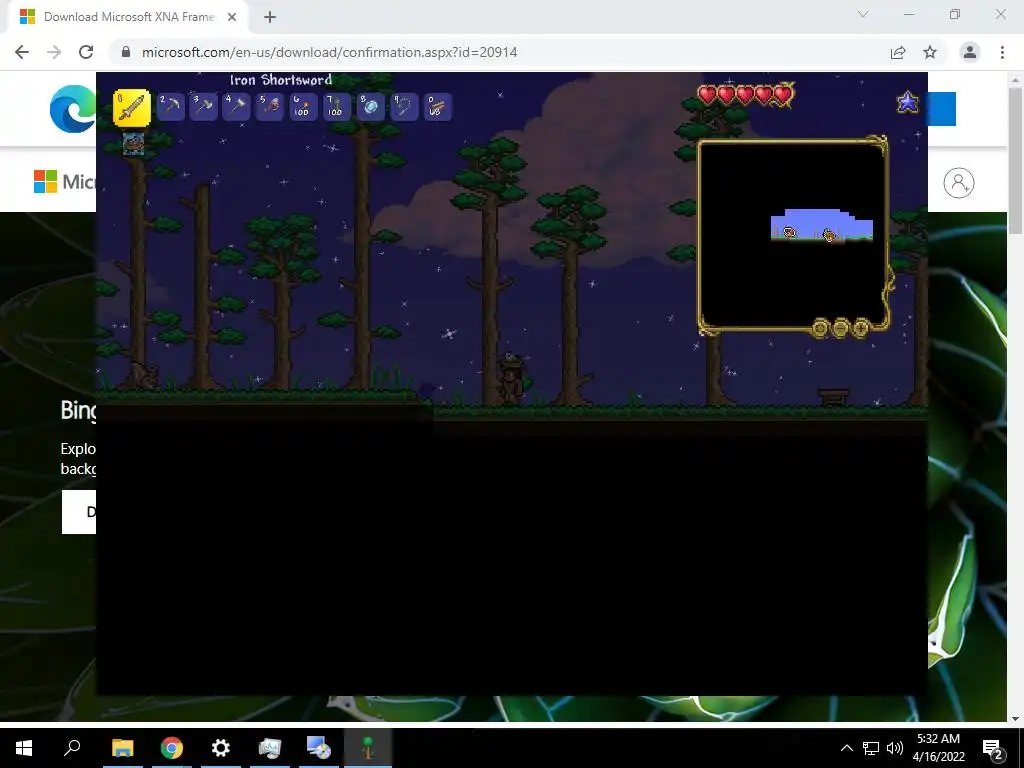Click the blue mana star
The height and width of the screenshot is (768, 1024).
coord(908,103)
